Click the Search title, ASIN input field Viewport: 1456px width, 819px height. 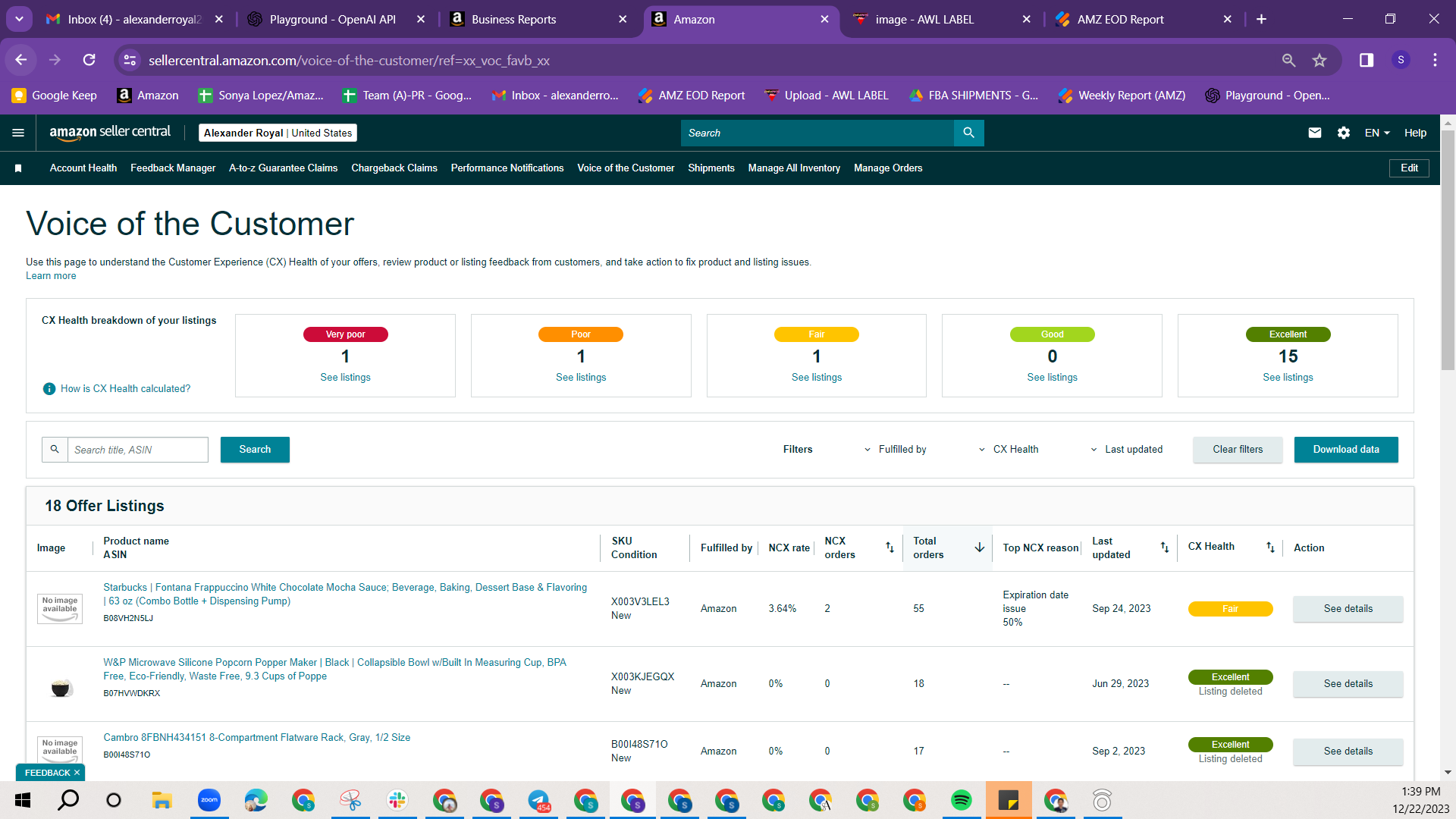coord(138,450)
